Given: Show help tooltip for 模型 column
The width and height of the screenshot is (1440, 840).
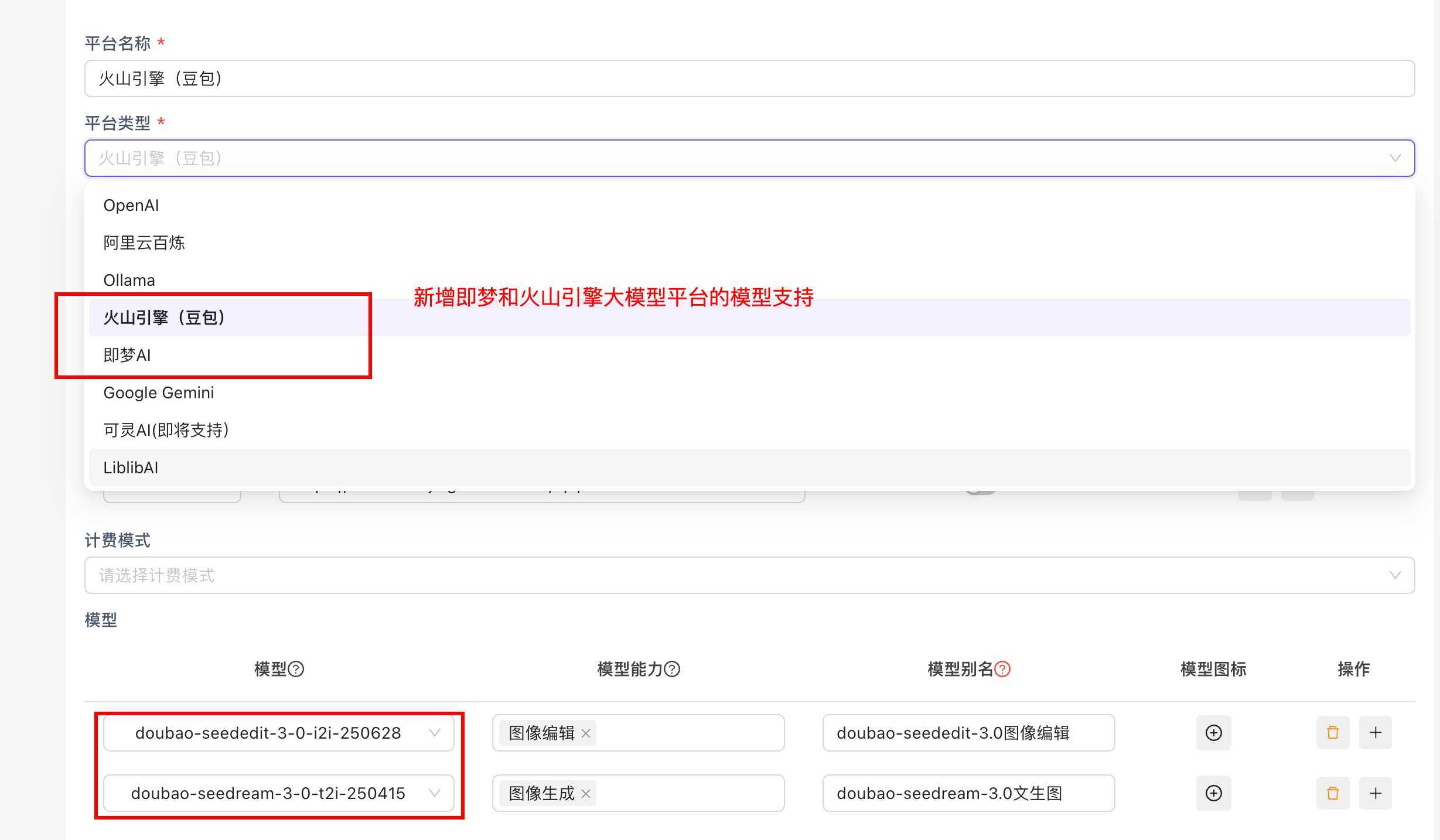Looking at the screenshot, I should 296,669.
